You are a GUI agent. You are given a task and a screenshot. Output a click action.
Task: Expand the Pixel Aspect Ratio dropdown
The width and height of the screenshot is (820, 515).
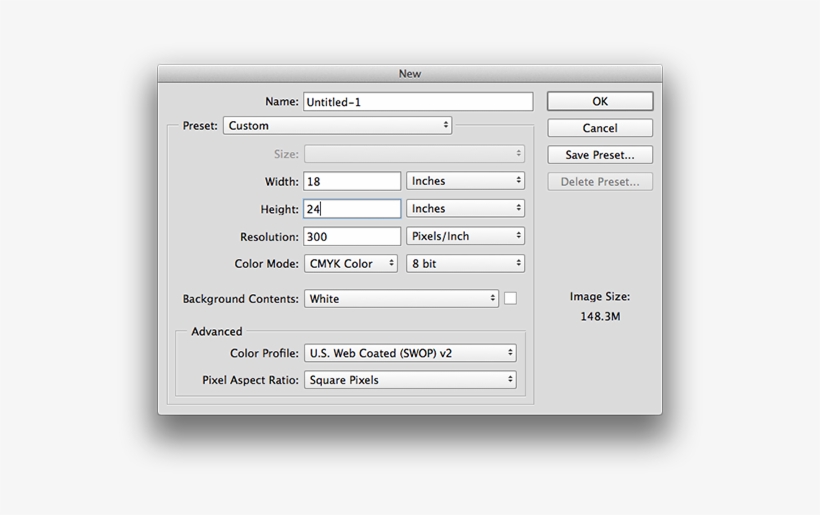tap(410, 380)
